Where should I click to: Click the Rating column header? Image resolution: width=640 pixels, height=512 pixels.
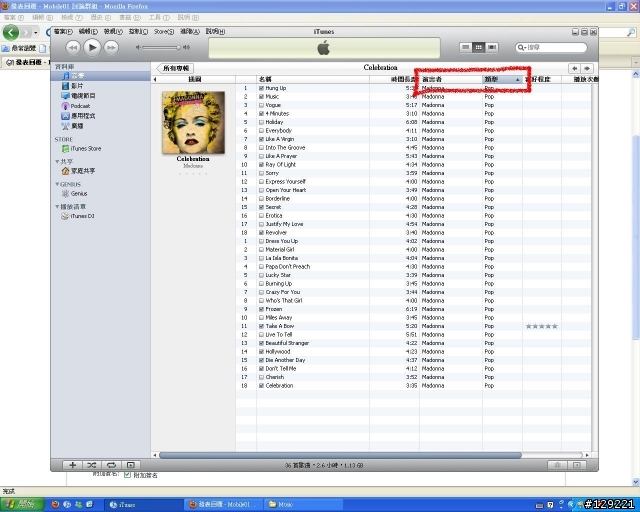click(542, 79)
